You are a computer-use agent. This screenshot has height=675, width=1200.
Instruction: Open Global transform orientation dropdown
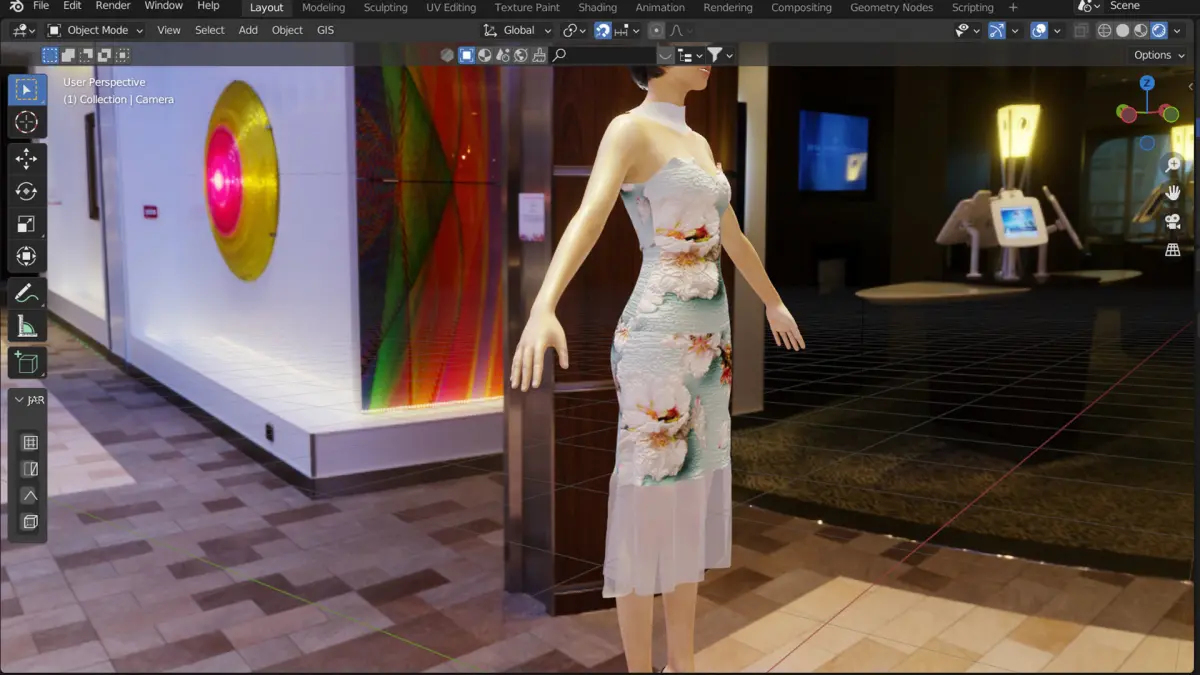pos(517,30)
